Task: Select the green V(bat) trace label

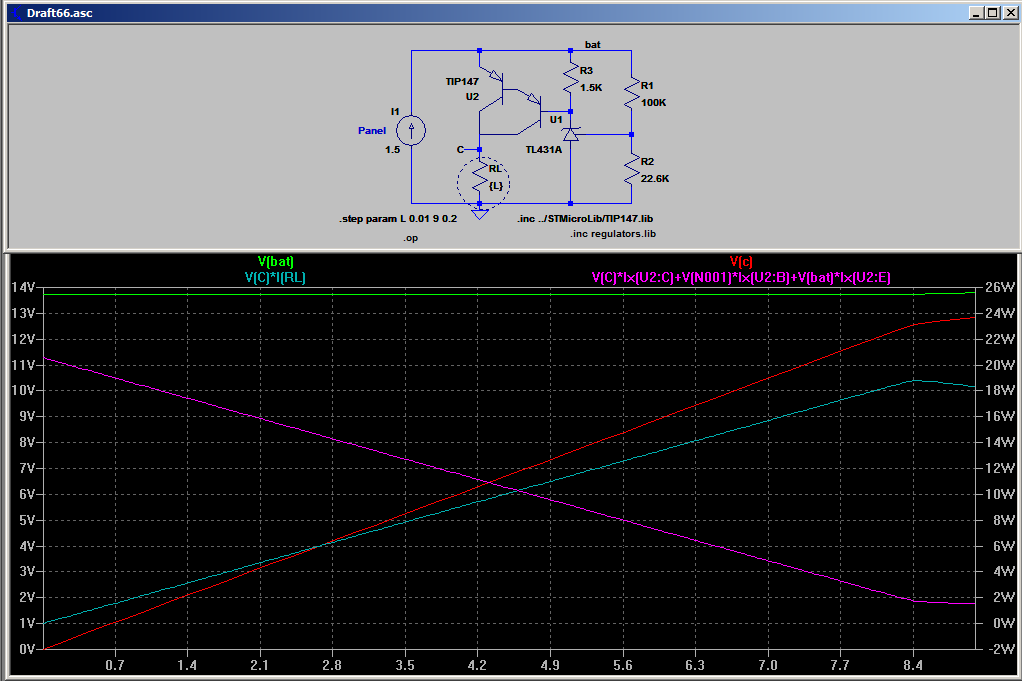Action: click(276, 261)
